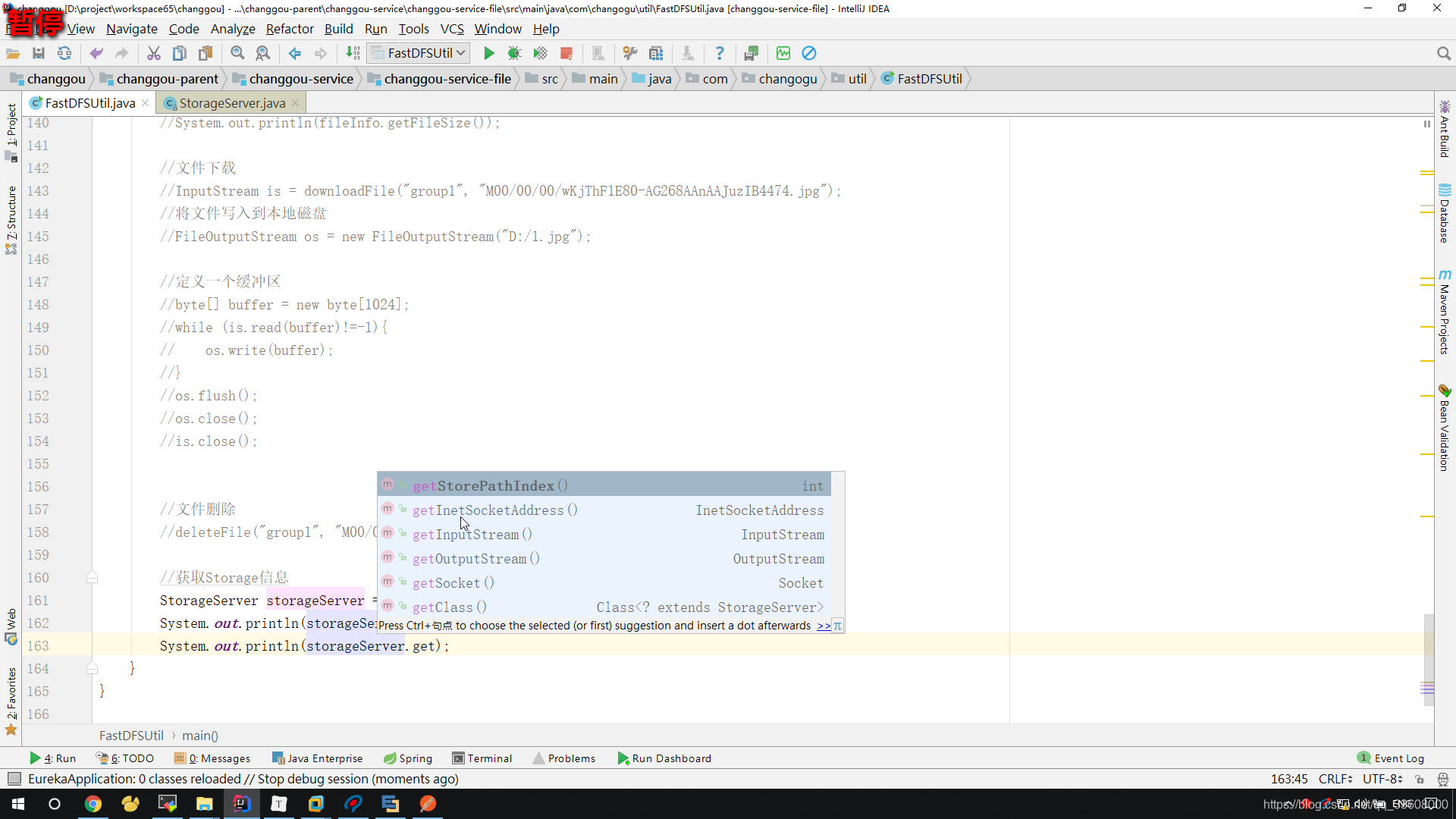Toggle the Bean Validation side panel
This screenshot has height=819, width=1456.
click(x=1445, y=428)
